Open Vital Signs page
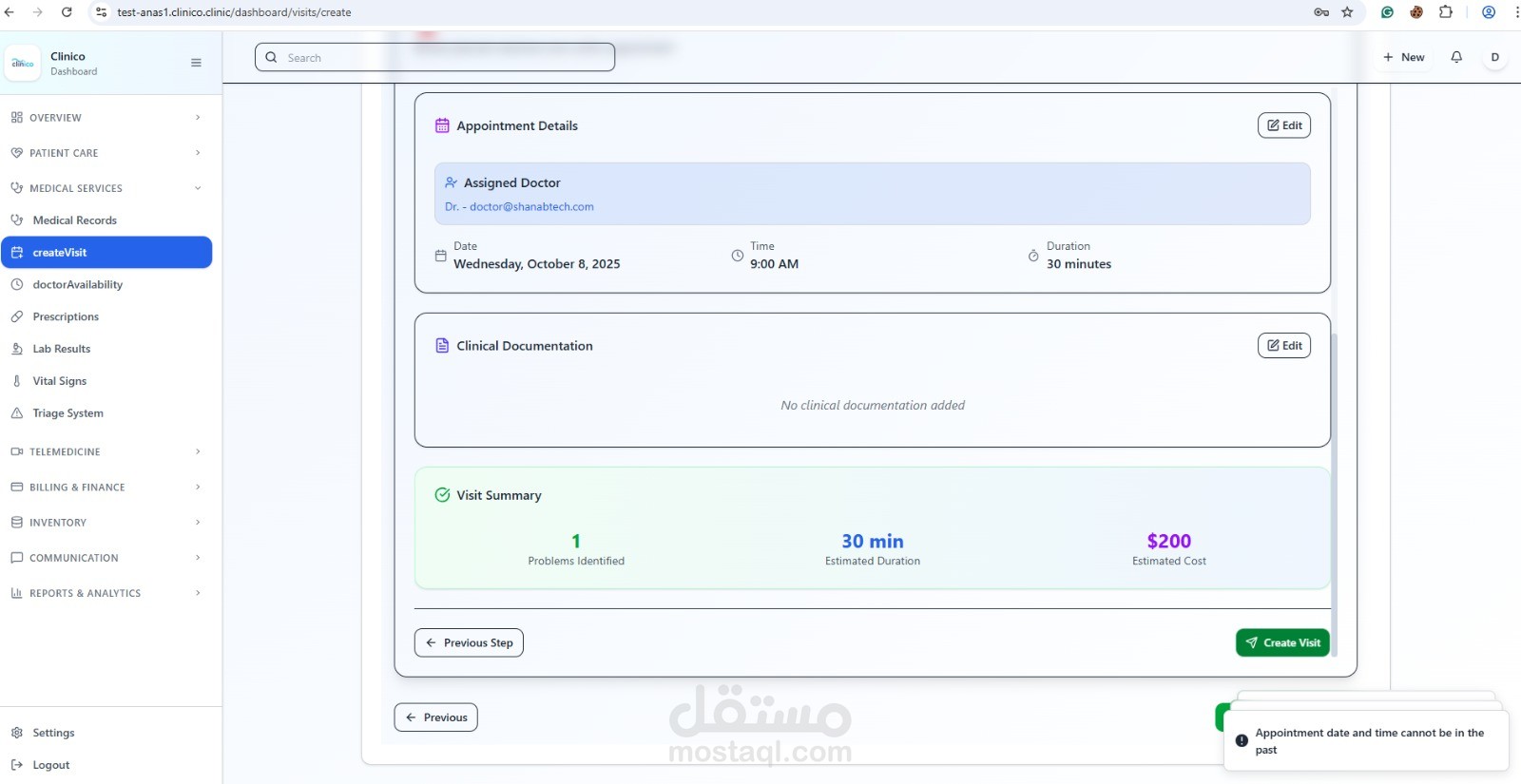 [106, 381]
